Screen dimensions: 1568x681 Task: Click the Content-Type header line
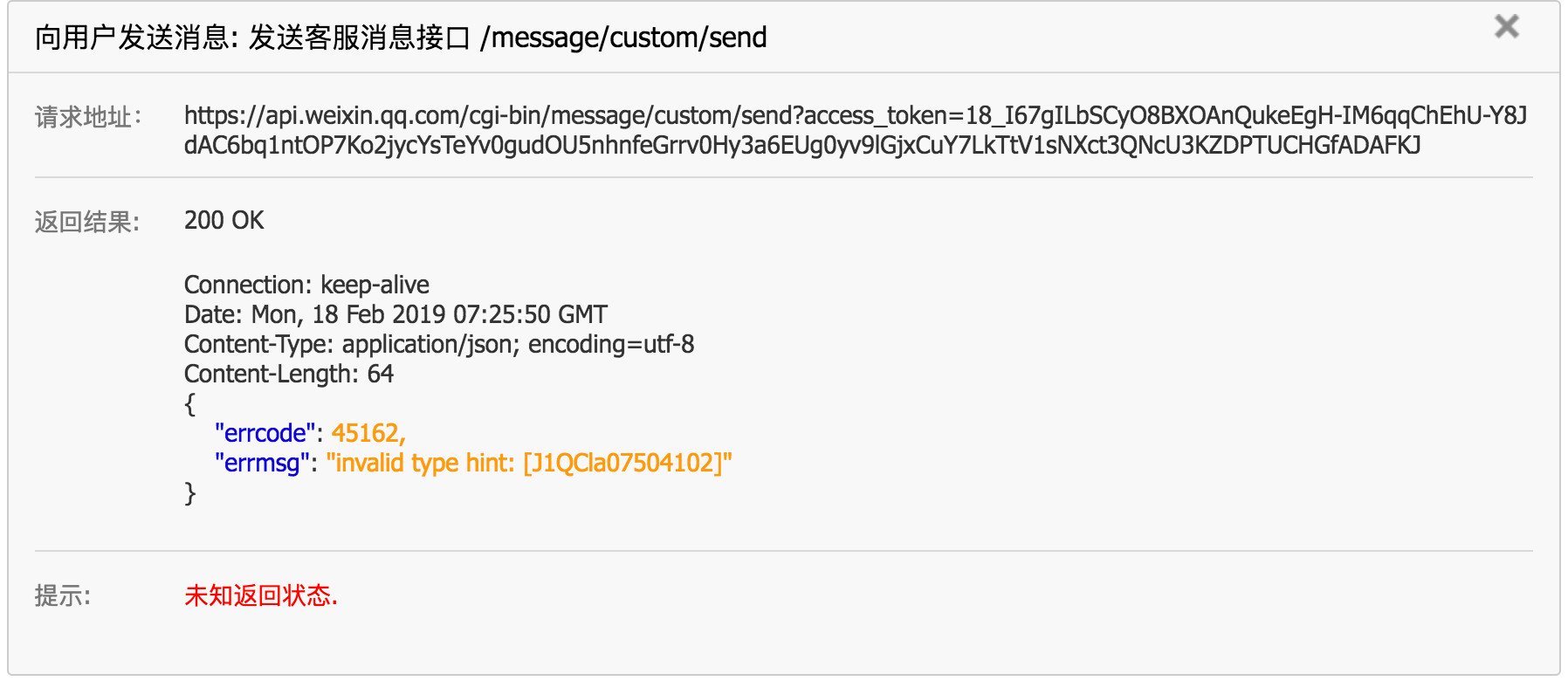[439, 344]
